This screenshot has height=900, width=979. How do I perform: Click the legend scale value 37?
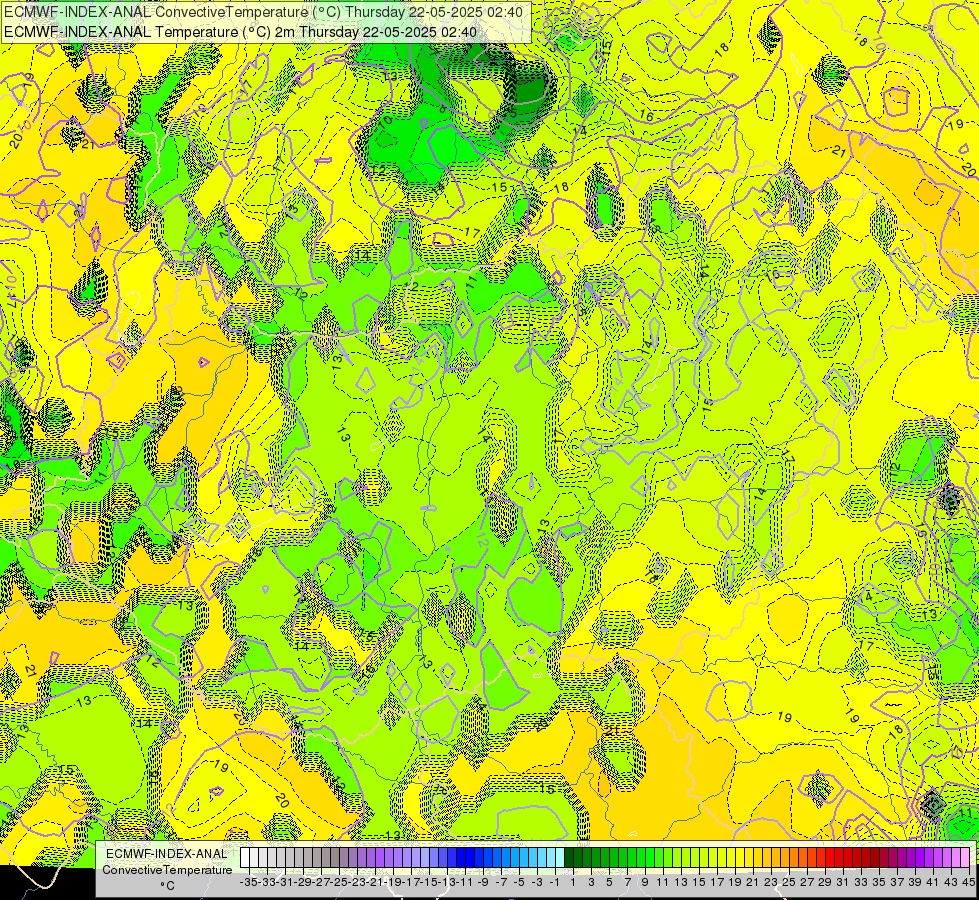tap(897, 882)
